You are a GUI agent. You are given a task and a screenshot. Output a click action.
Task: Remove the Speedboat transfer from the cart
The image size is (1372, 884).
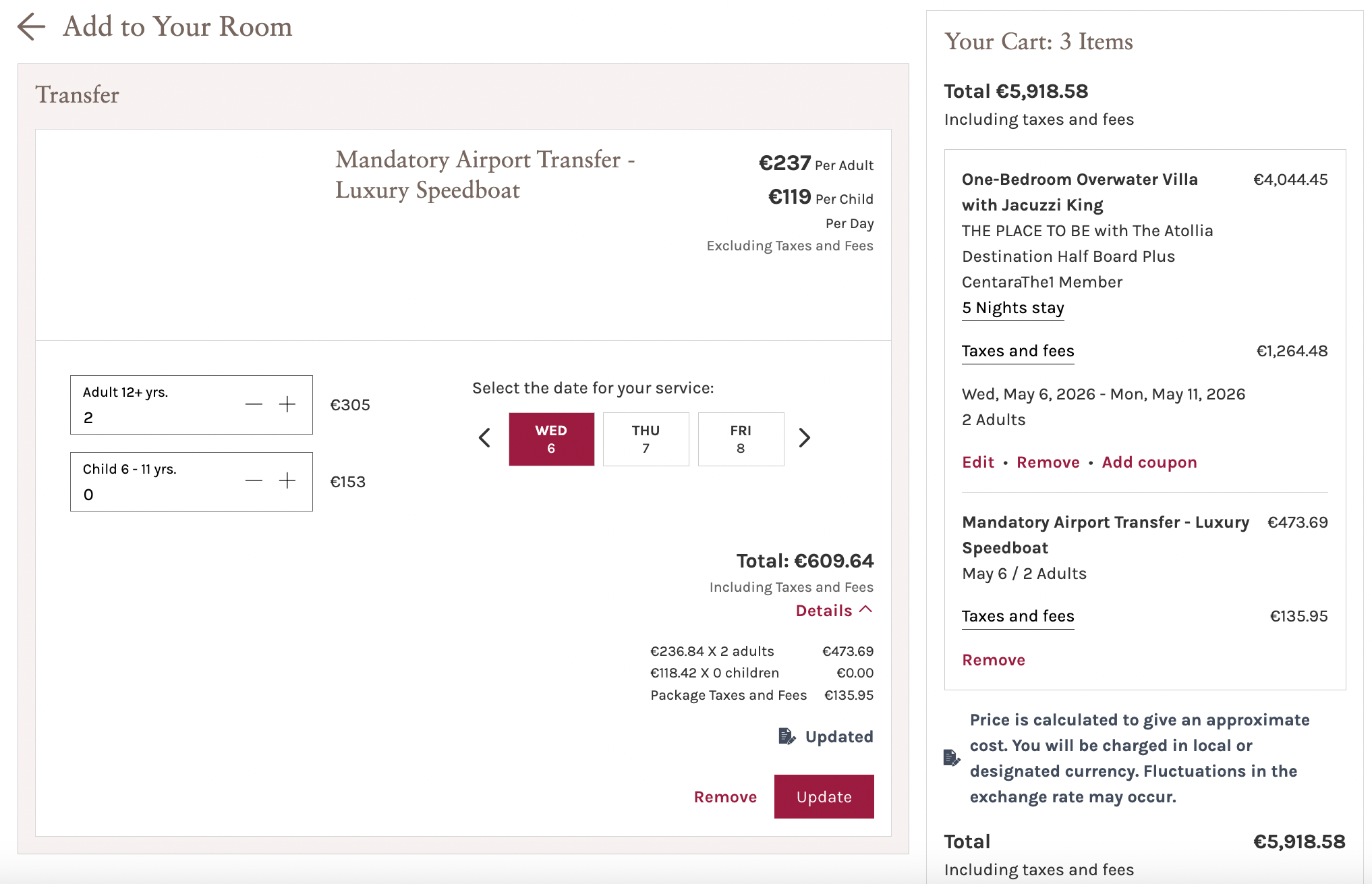coord(993,660)
